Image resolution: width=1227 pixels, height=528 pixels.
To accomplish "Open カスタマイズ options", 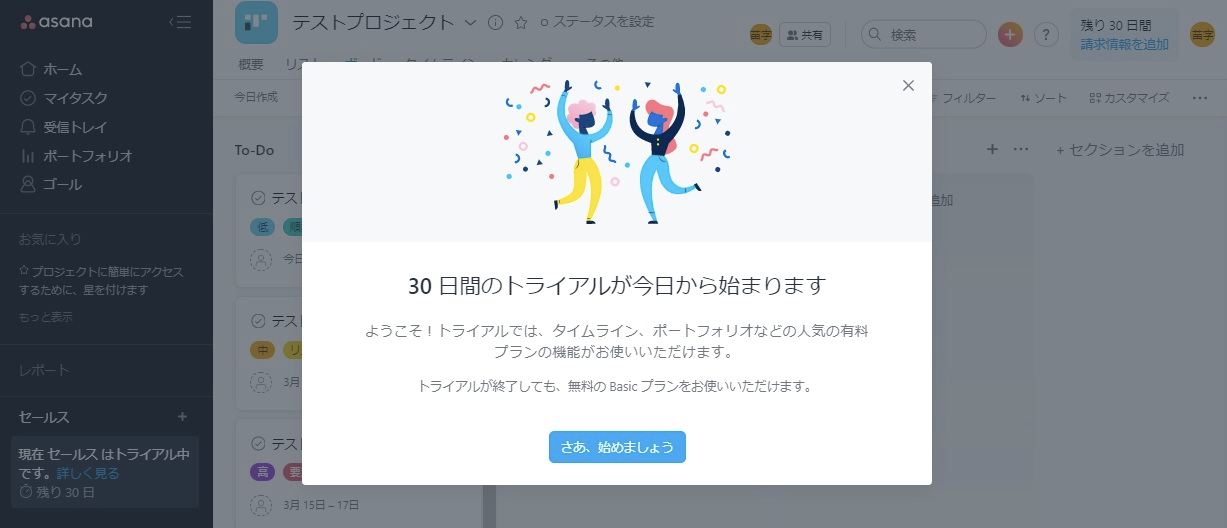I will [1129, 98].
